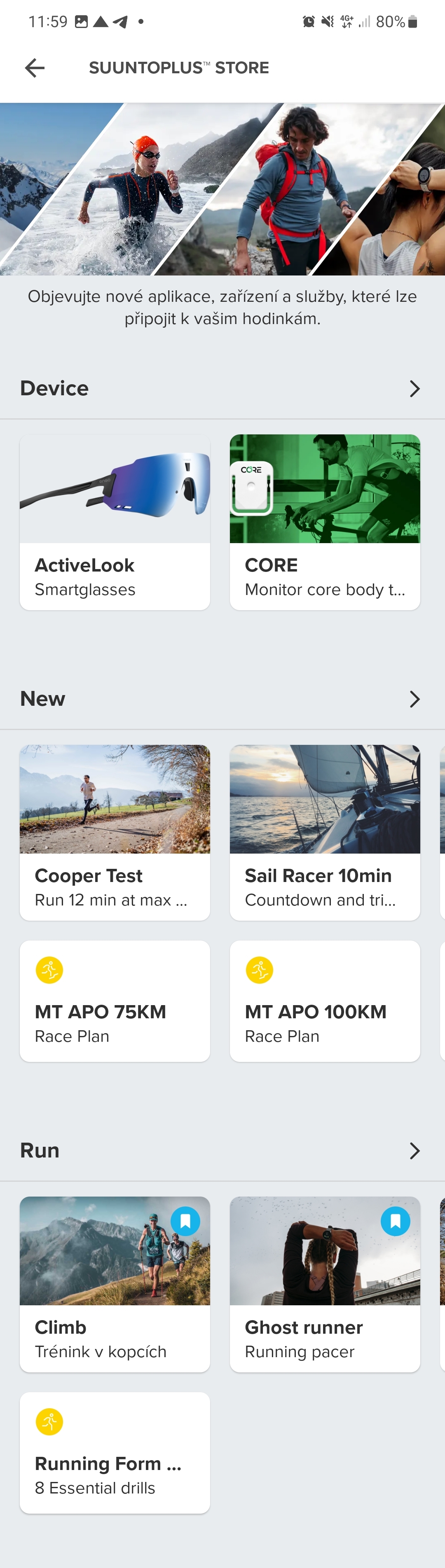Open the CORE body temperature card
This screenshot has width=445, height=1568.
325,522
